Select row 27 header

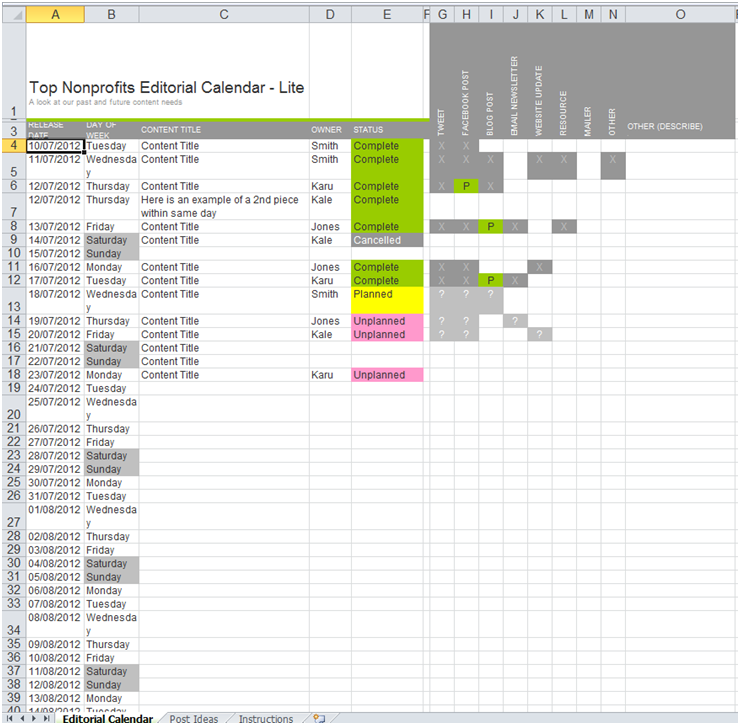[14, 516]
